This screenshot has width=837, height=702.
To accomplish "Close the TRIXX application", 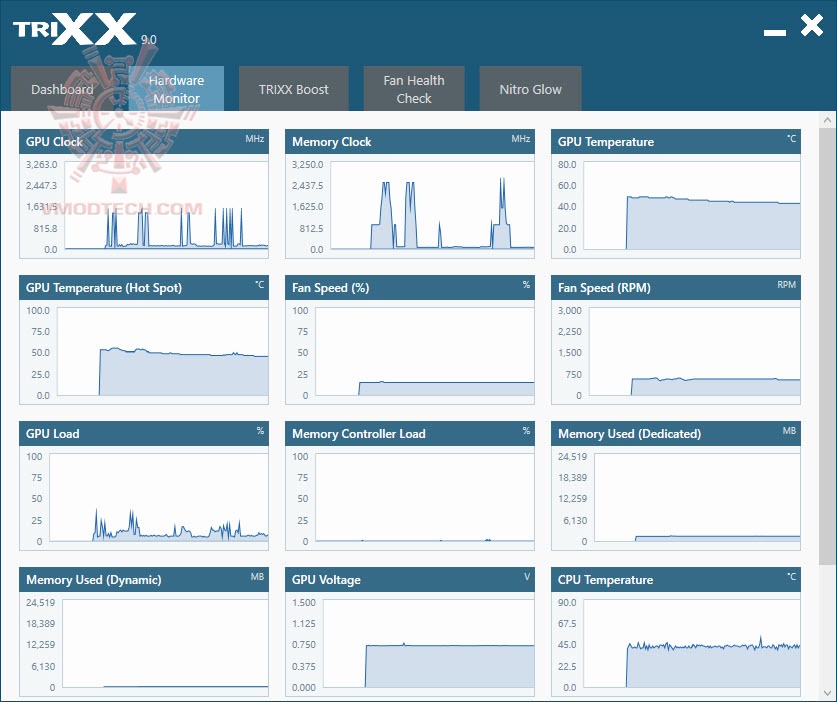I will pos(811,25).
